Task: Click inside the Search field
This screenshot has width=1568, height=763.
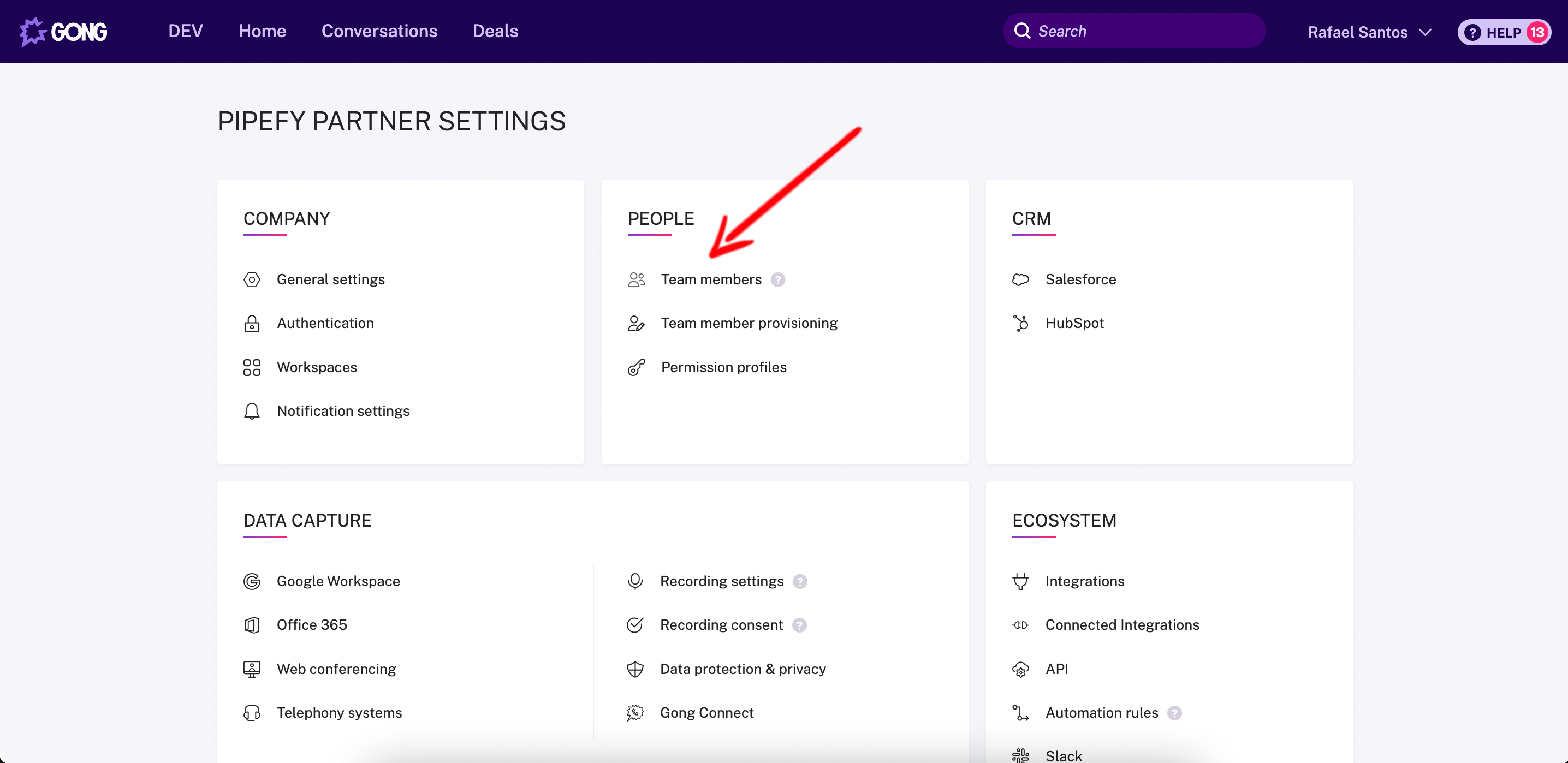Action: tap(1144, 31)
